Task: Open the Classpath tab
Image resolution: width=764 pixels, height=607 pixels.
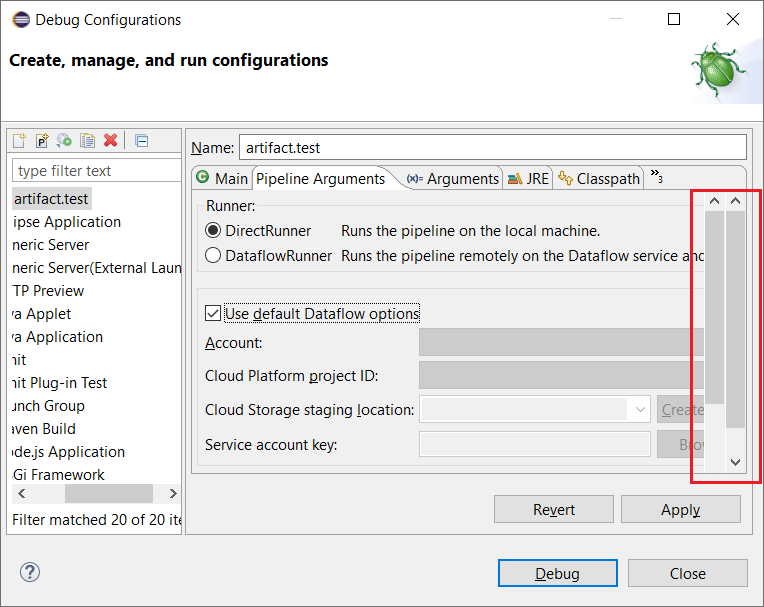Action: click(600, 178)
